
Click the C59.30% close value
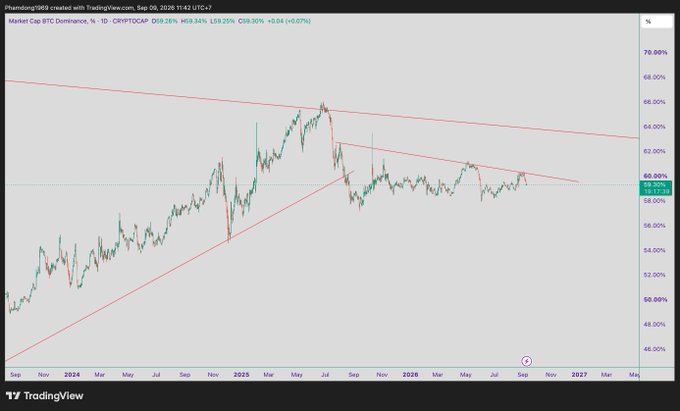click(x=251, y=21)
